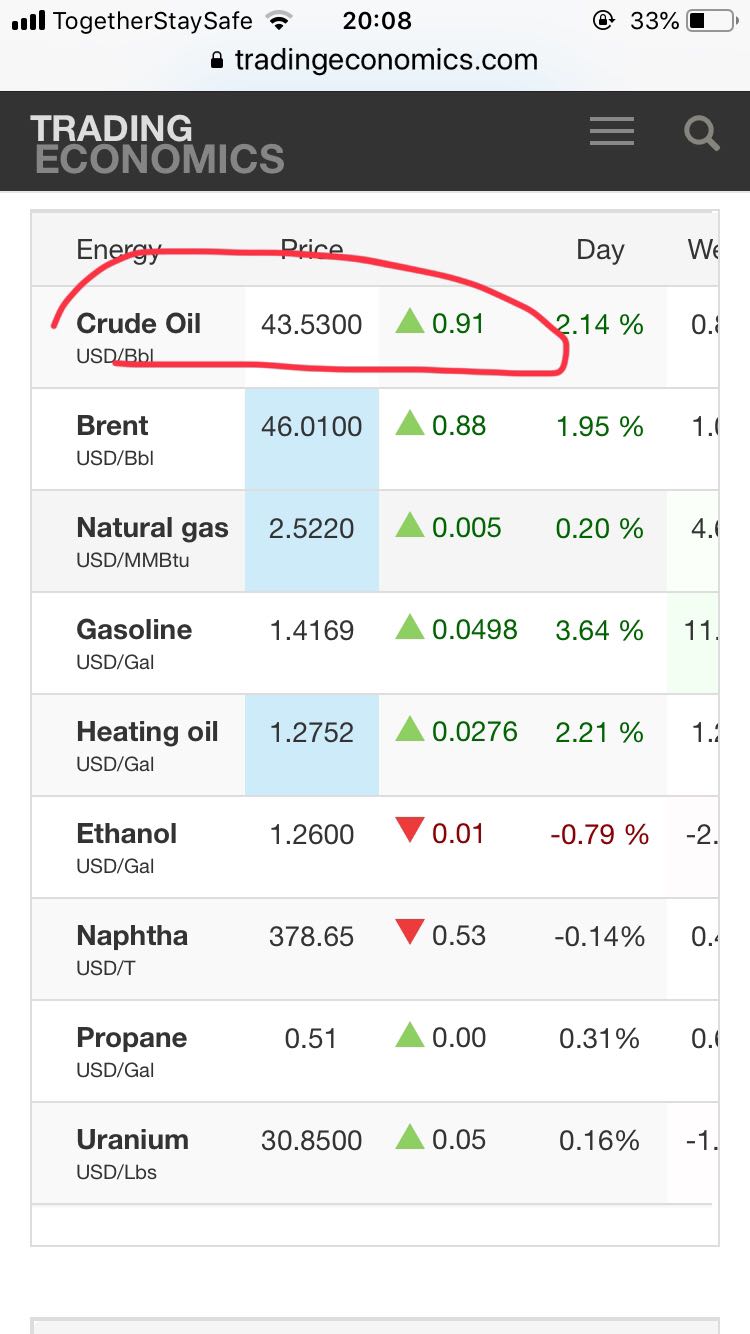Open the Gasoline commodity link
The width and height of the screenshot is (750, 1334).
pyautogui.click(x=134, y=630)
